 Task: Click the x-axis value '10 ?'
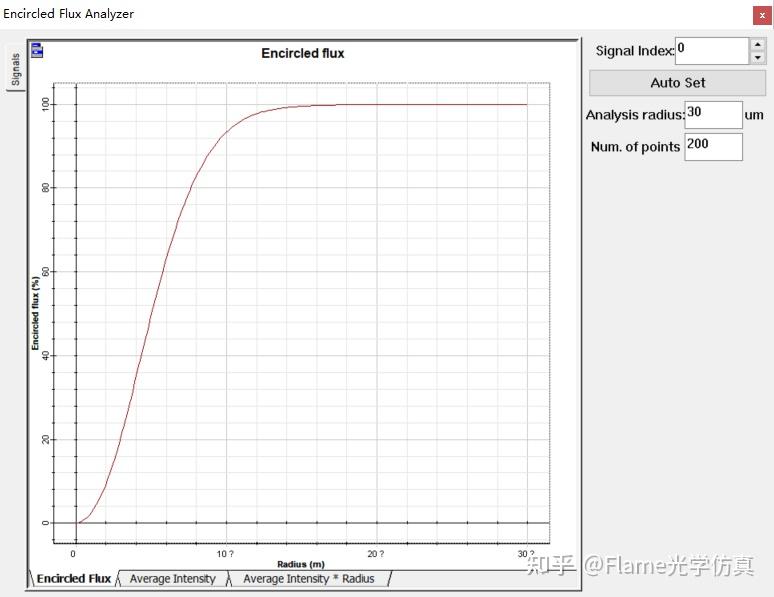click(x=225, y=554)
